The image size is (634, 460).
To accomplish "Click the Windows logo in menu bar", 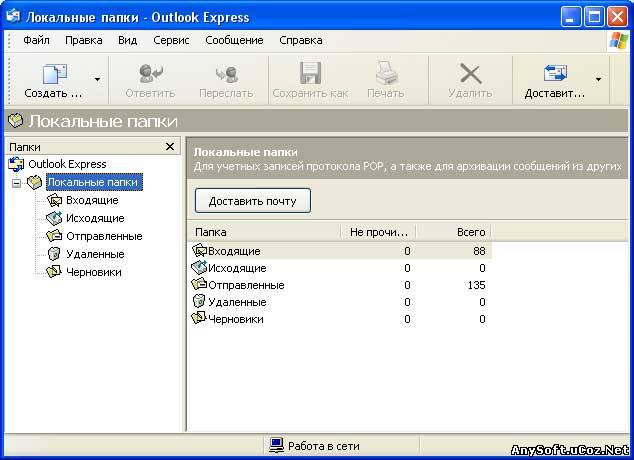I will pos(618,40).
